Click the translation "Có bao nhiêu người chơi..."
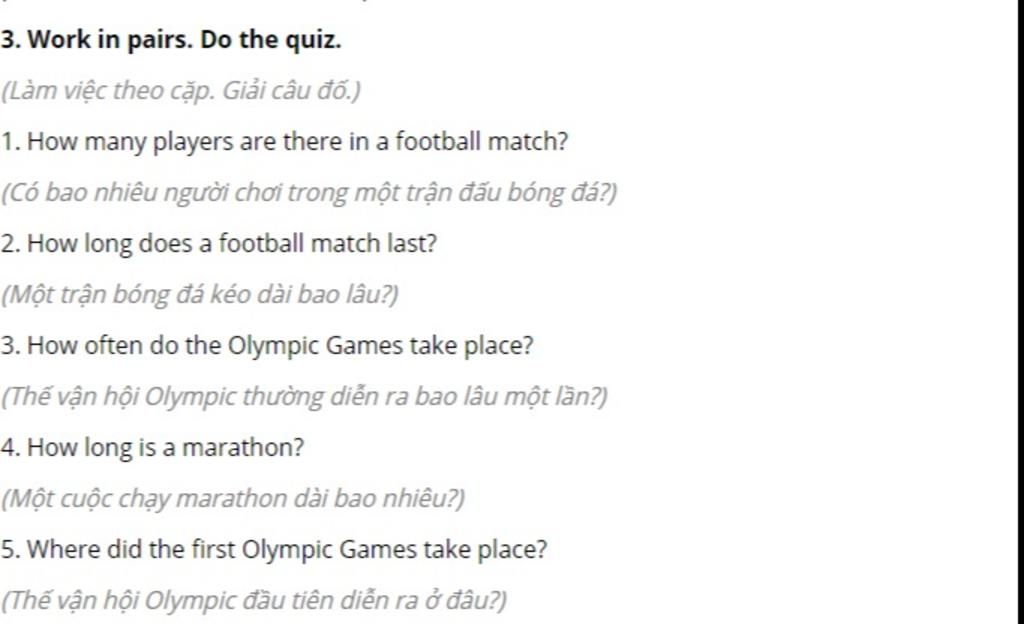 [x=308, y=193]
